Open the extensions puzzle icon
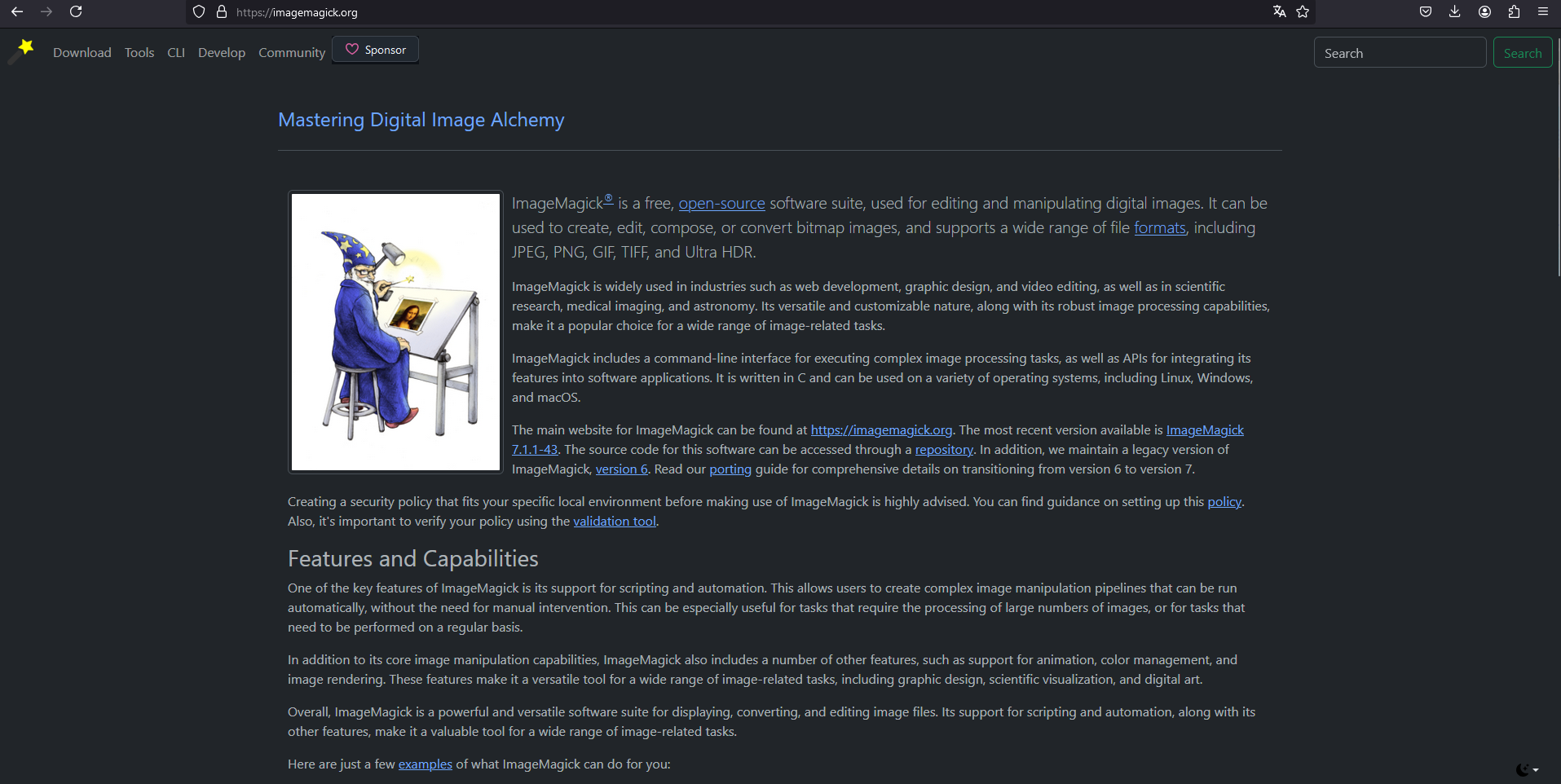 (x=1514, y=11)
